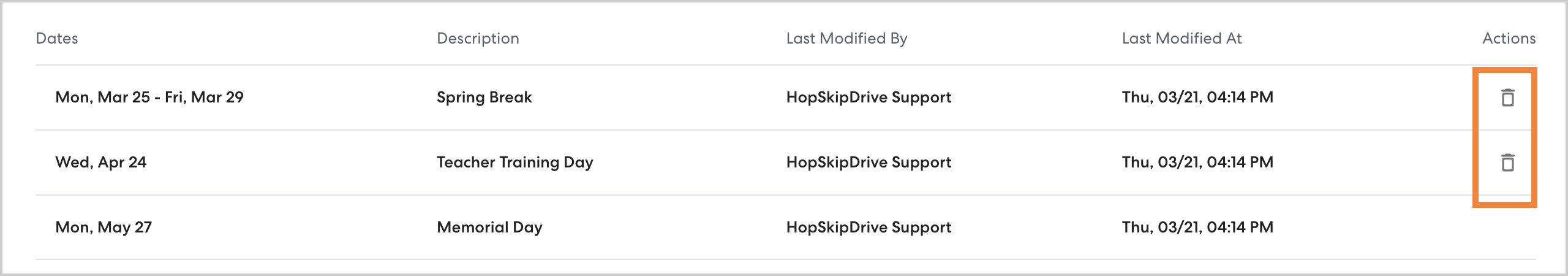
Task: Delete the Teacher Training Day entry
Action: tap(1507, 163)
